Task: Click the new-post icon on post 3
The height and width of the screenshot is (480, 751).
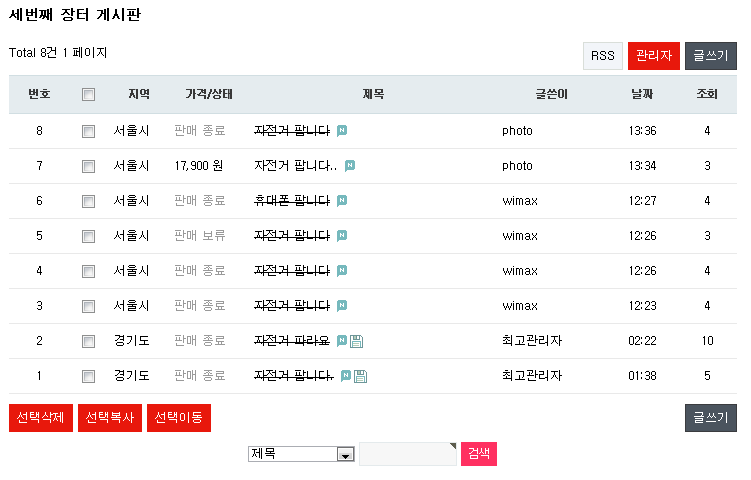Action: (x=342, y=306)
